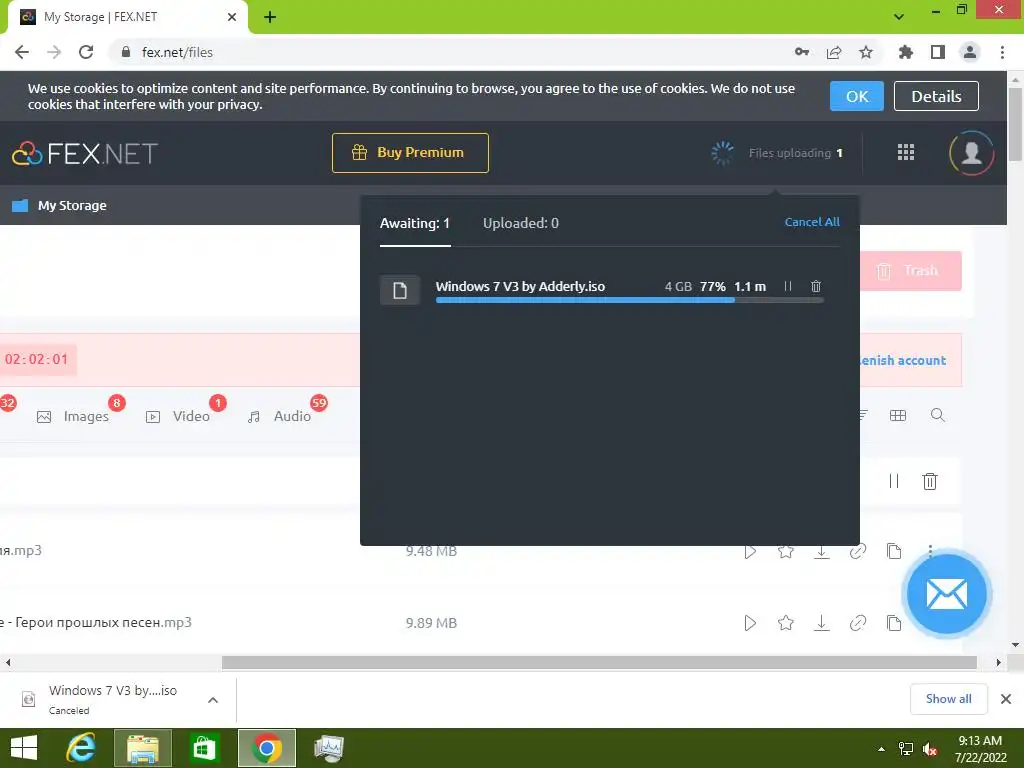
Task: Download the Герои прошлых песен.mp3 file
Action: click(822, 623)
